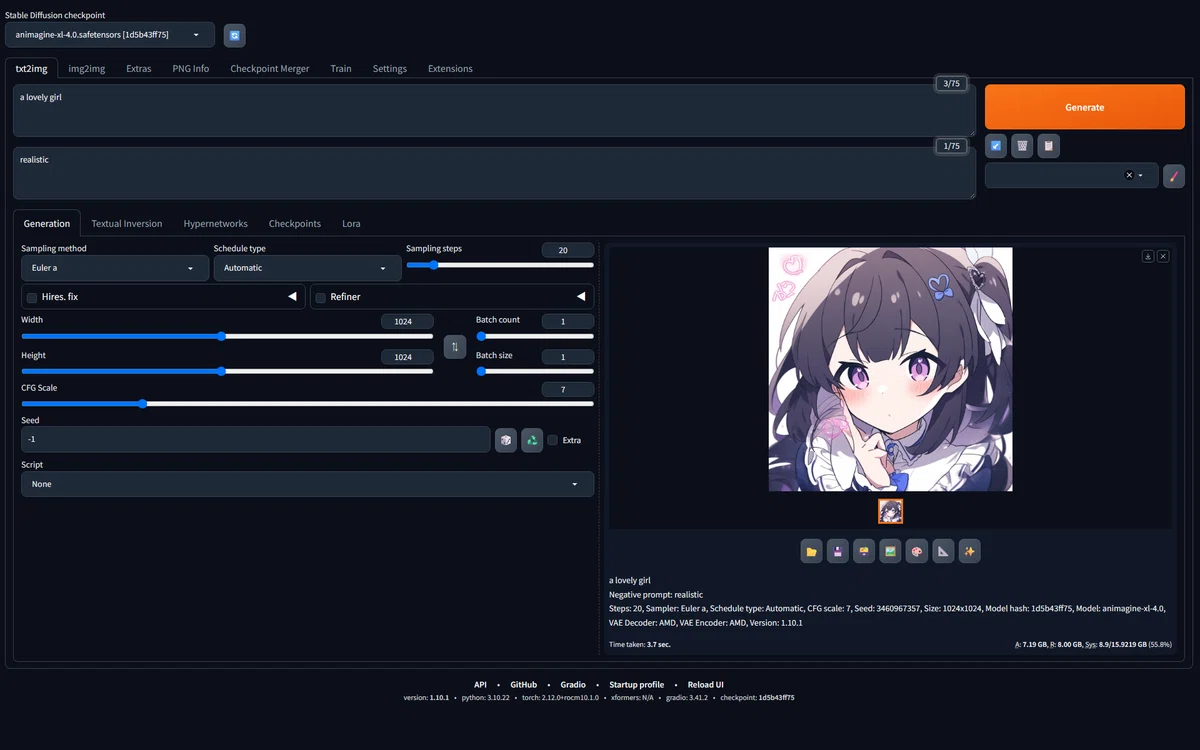Screen dimensions: 1200x750
Task: Save image with floppy disk icon
Action: click(x=838, y=551)
